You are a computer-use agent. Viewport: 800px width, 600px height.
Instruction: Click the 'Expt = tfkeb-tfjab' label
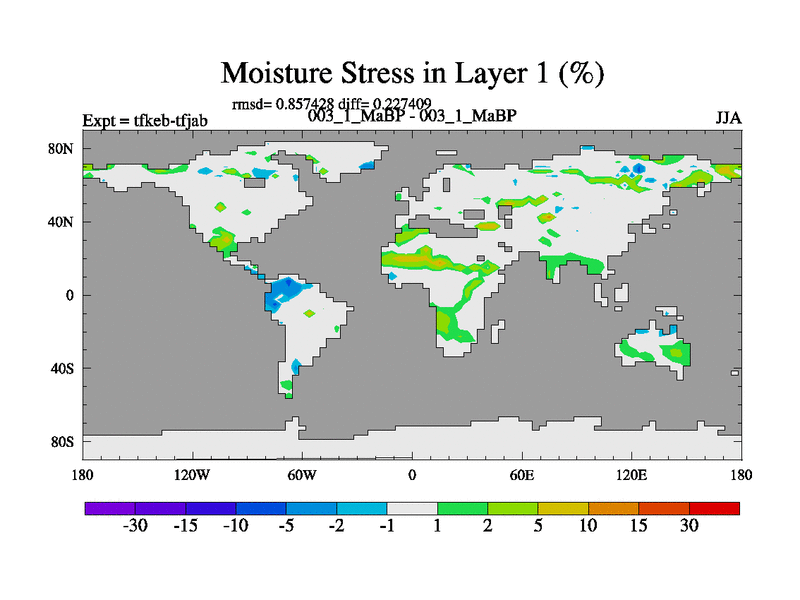click(x=145, y=120)
